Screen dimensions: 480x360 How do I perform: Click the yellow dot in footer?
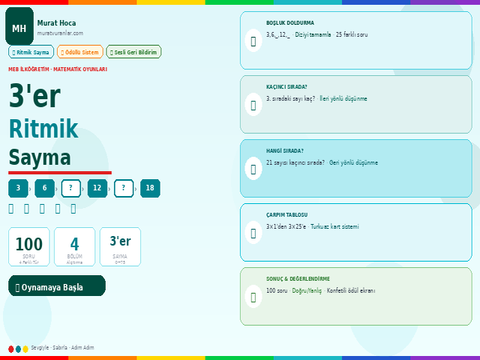pyautogui.click(x=25, y=349)
